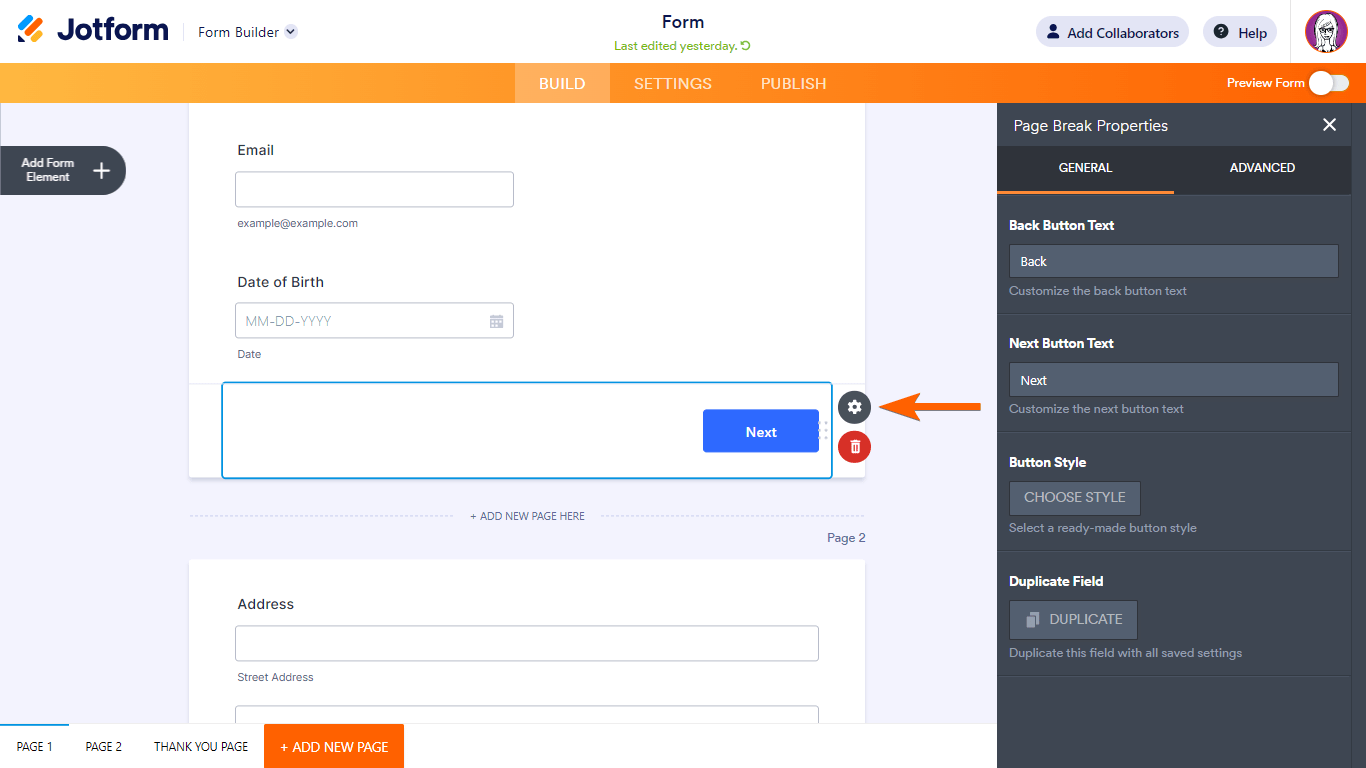Image resolution: width=1366 pixels, height=768 pixels.
Task: Click the calendar icon in Date of Birth
Action: (496, 321)
